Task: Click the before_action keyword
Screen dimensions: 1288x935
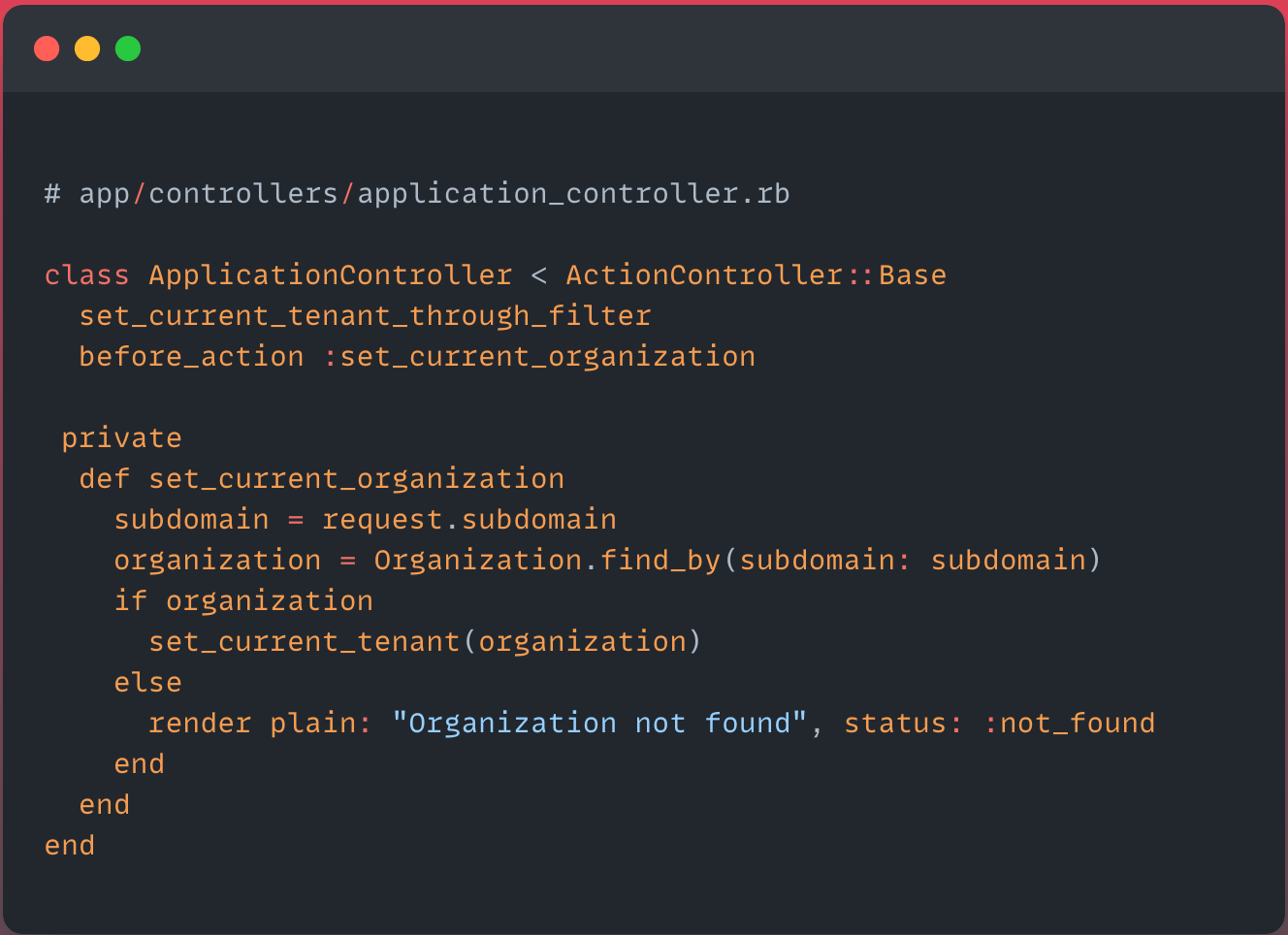Action: (x=191, y=357)
